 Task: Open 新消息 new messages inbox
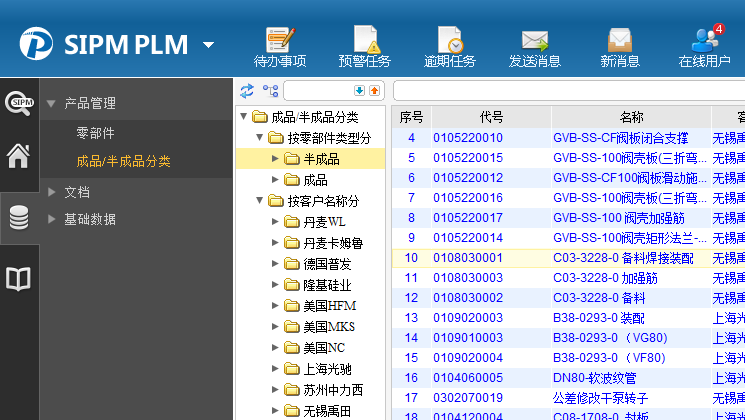click(620, 46)
